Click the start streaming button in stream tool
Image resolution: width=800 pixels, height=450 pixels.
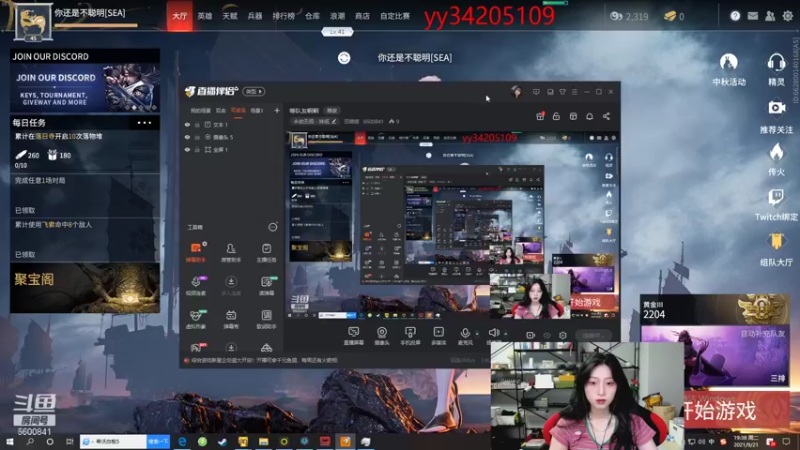[x=593, y=335]
